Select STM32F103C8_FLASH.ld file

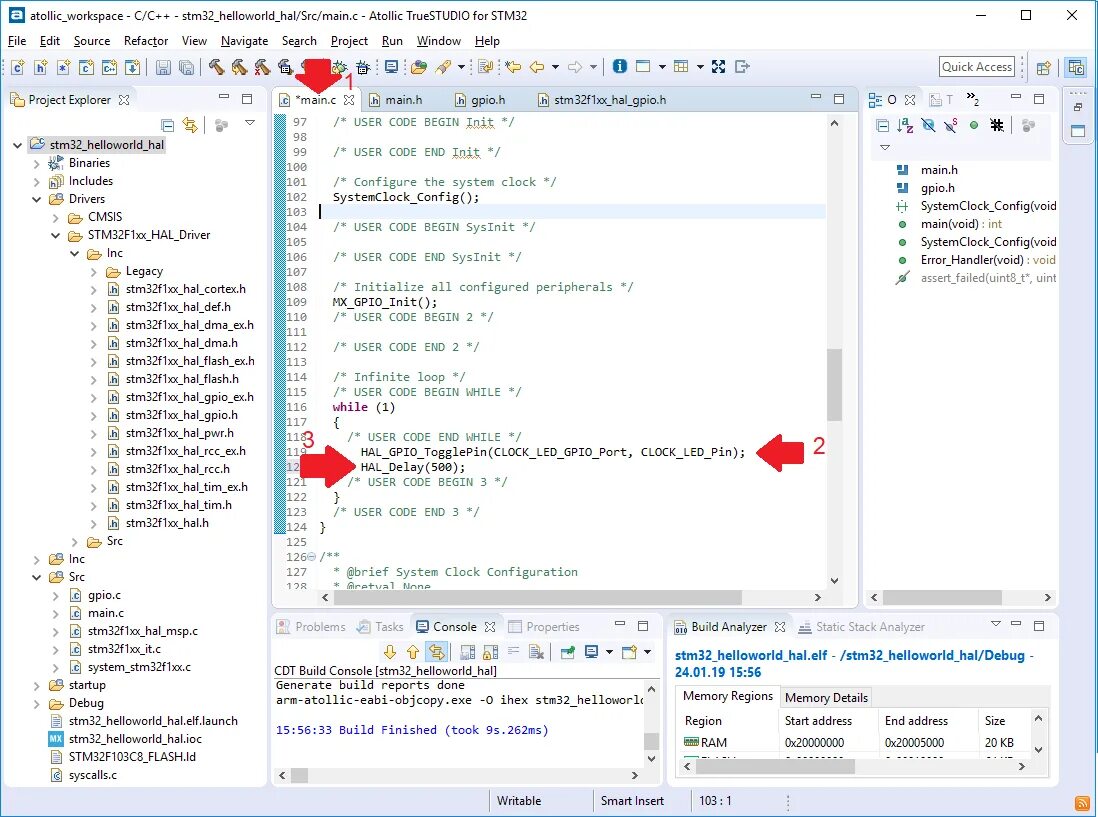pos(132,757)
